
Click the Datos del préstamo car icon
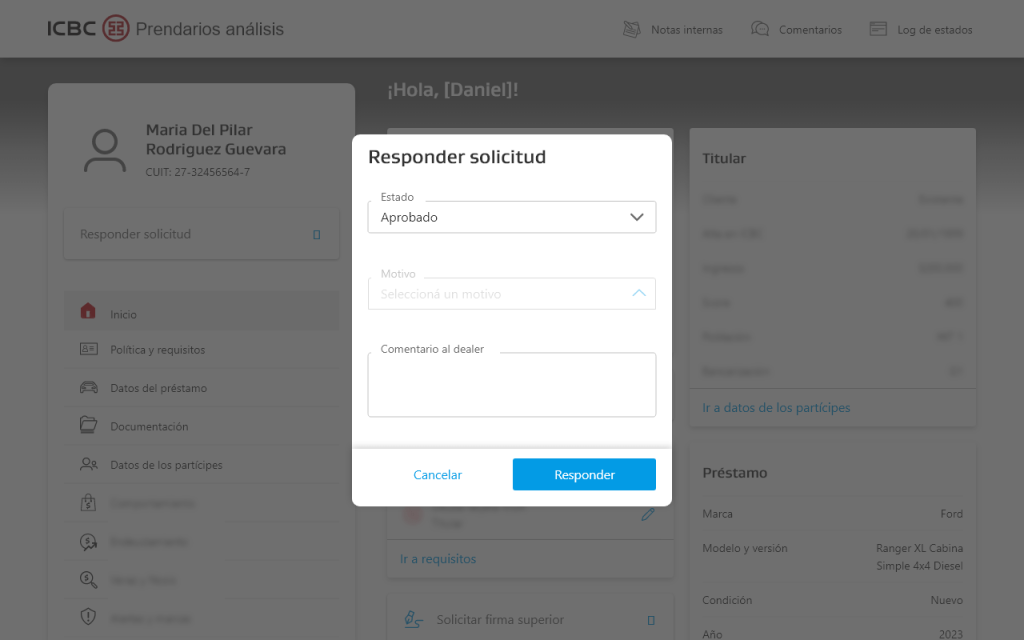(88, 387)
